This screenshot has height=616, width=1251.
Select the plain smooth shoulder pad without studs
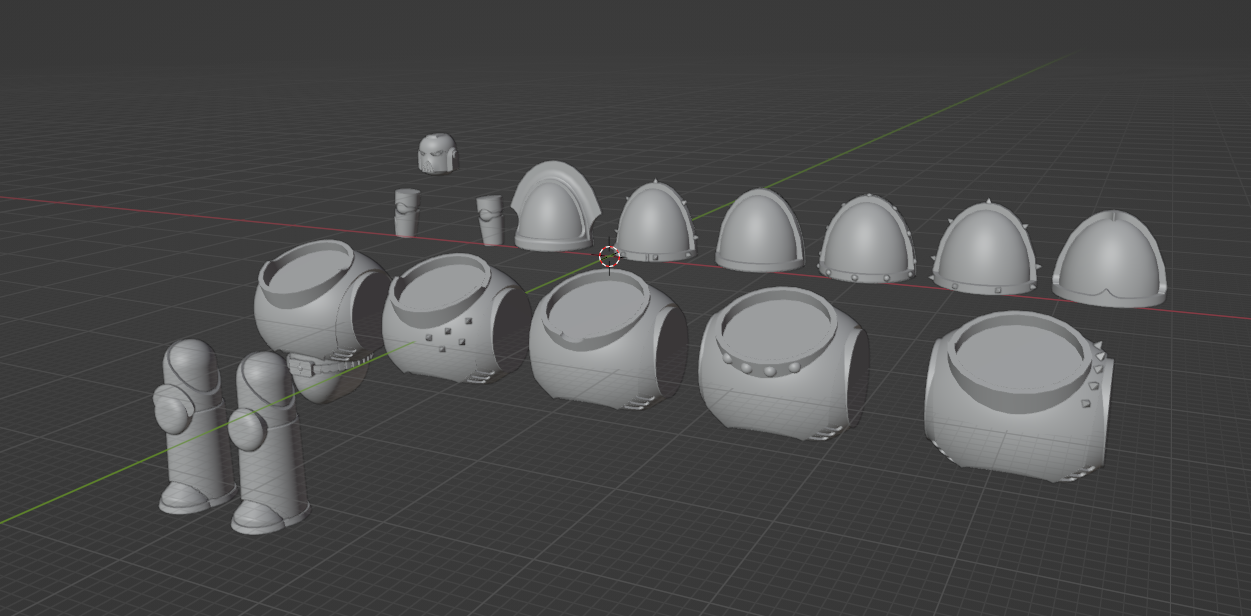(760, 231)
